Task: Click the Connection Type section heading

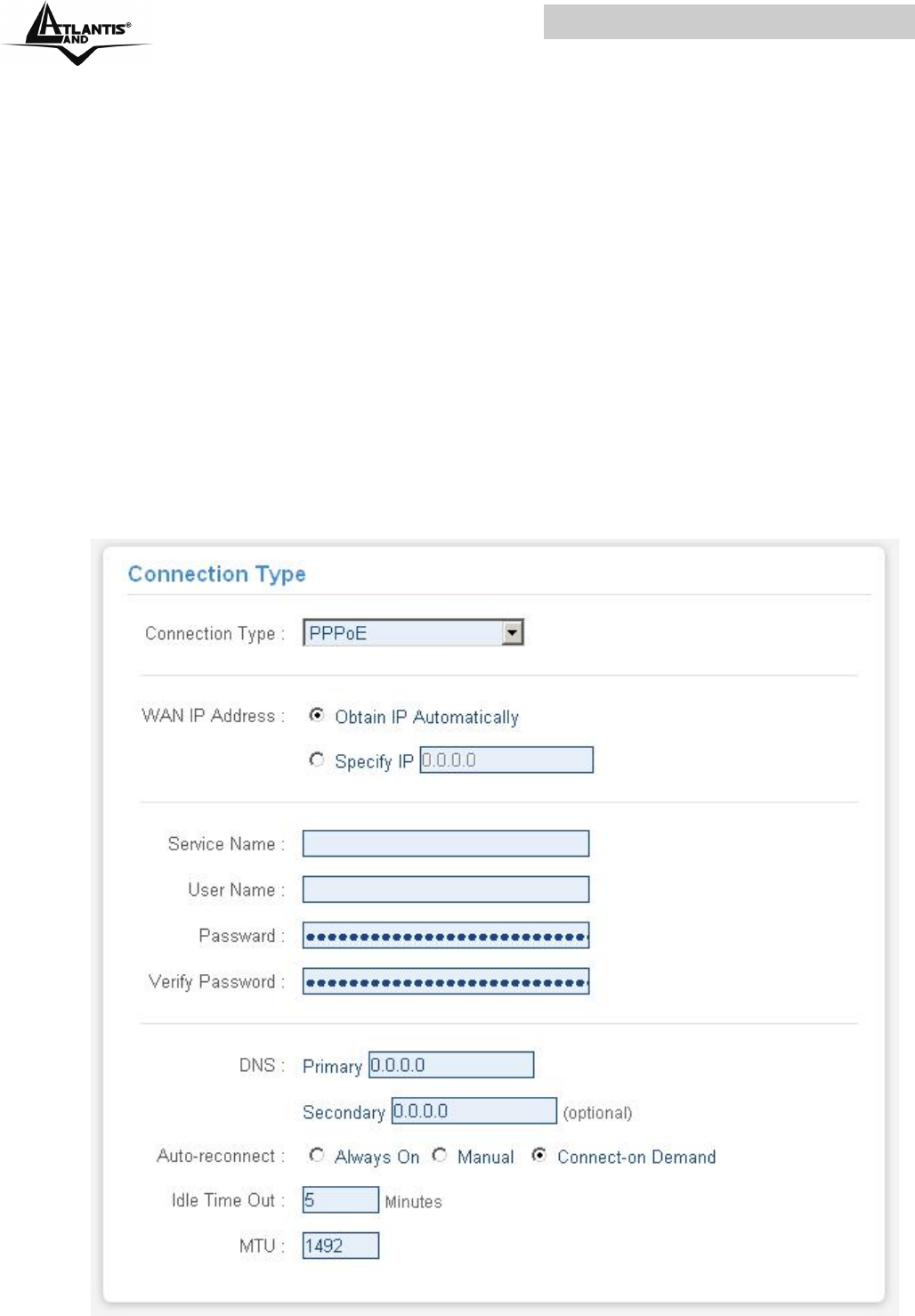Action: coord(216,574)
